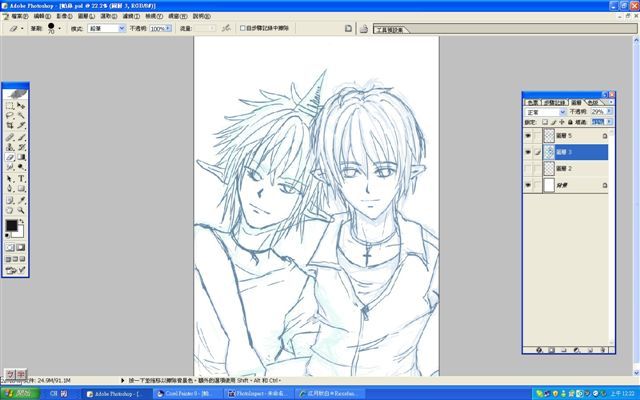Select the Zoom tool
The height and width of the screenshot is (400, 640).
pos(21,210)
